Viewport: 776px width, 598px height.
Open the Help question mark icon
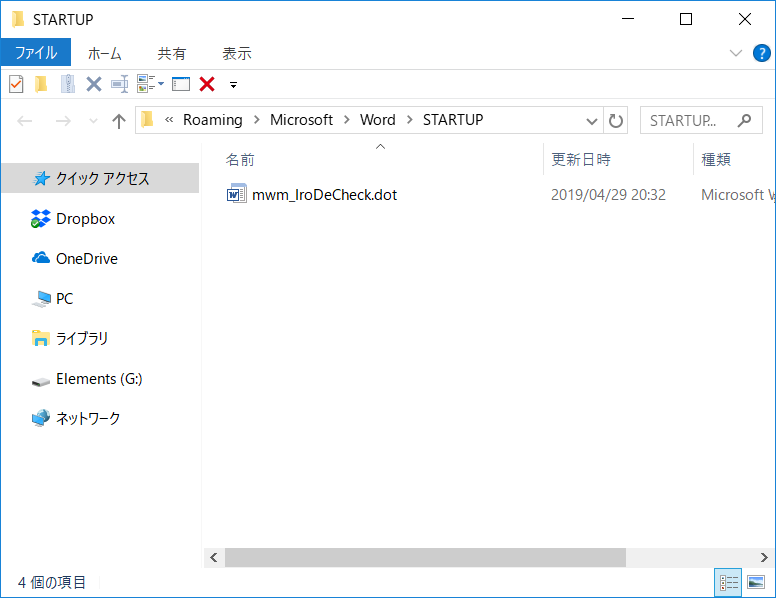(761, 53)
